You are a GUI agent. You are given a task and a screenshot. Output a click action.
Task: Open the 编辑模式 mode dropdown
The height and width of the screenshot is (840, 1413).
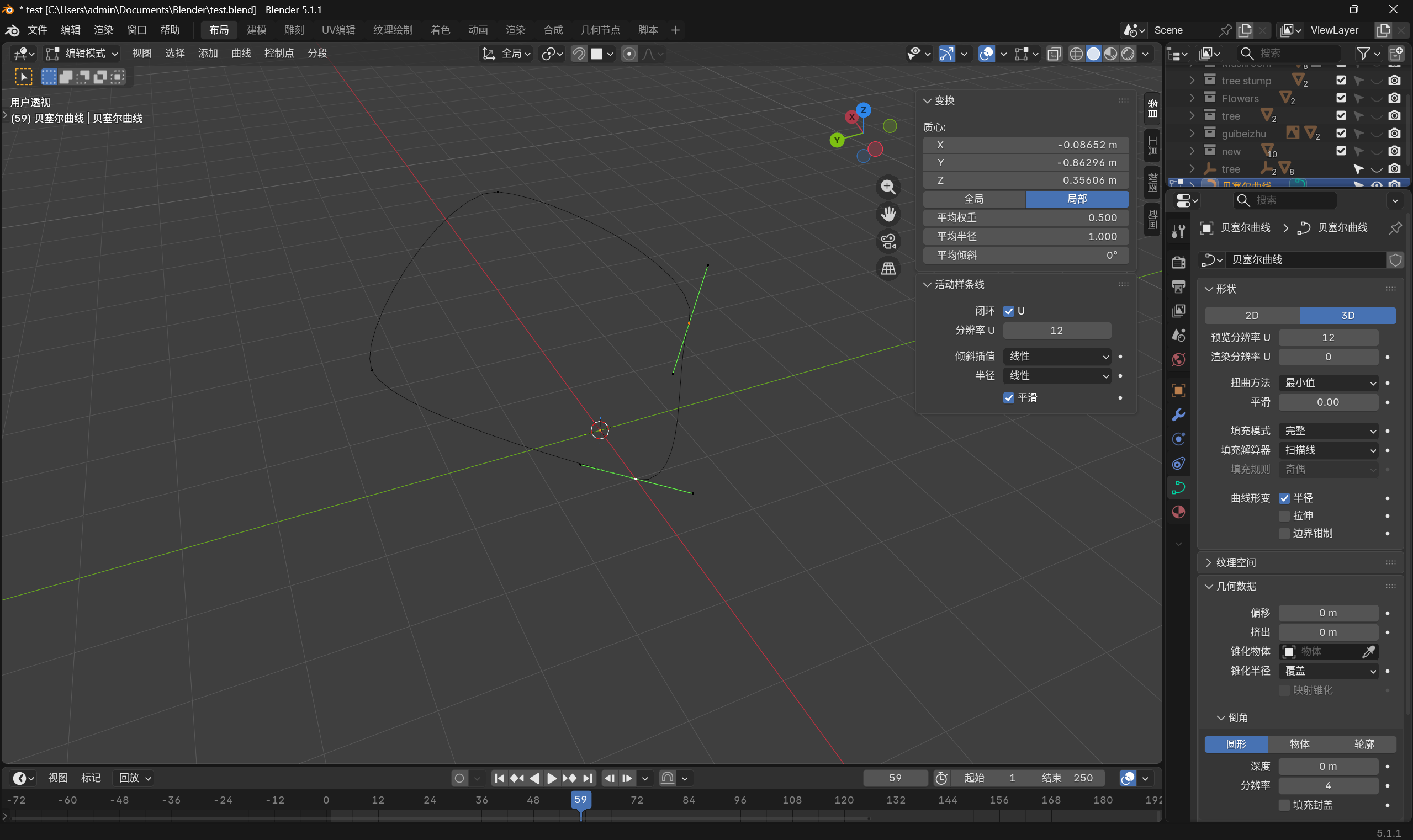[x=82, y=53]
